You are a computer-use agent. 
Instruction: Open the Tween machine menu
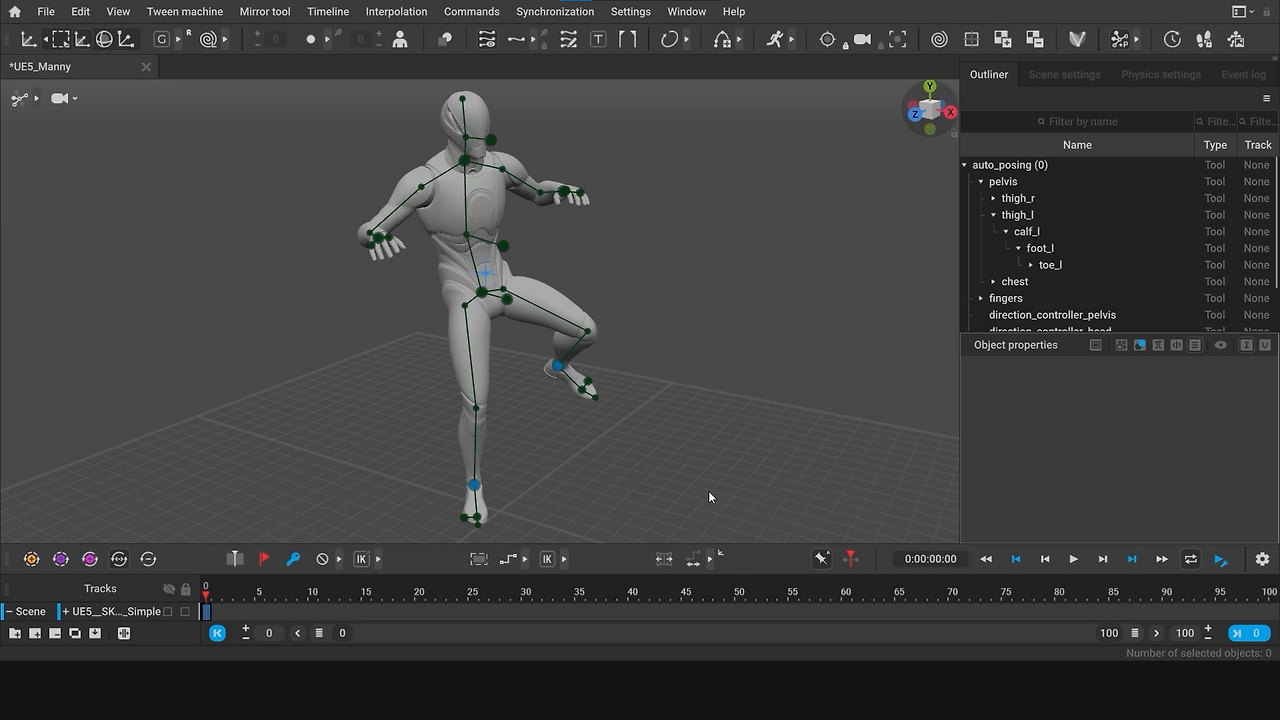(184, 11)
